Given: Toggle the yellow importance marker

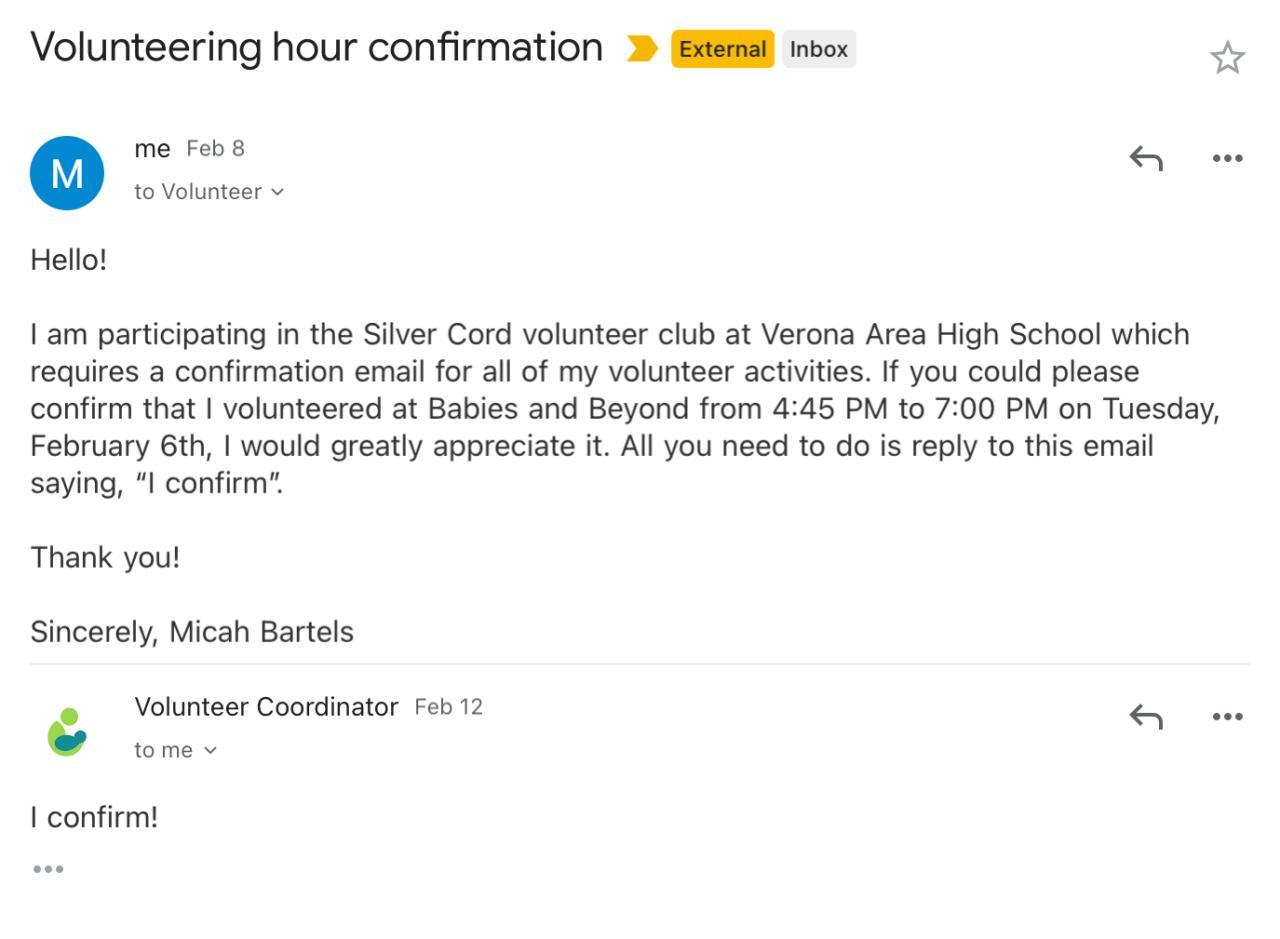Looking at the screenshot, I should [641, 48].
